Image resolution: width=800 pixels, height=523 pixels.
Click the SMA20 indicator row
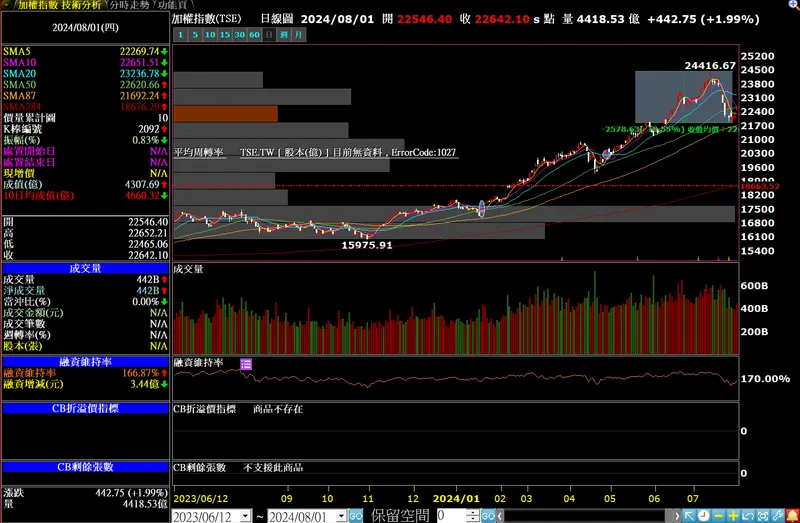tap(85, 73)
